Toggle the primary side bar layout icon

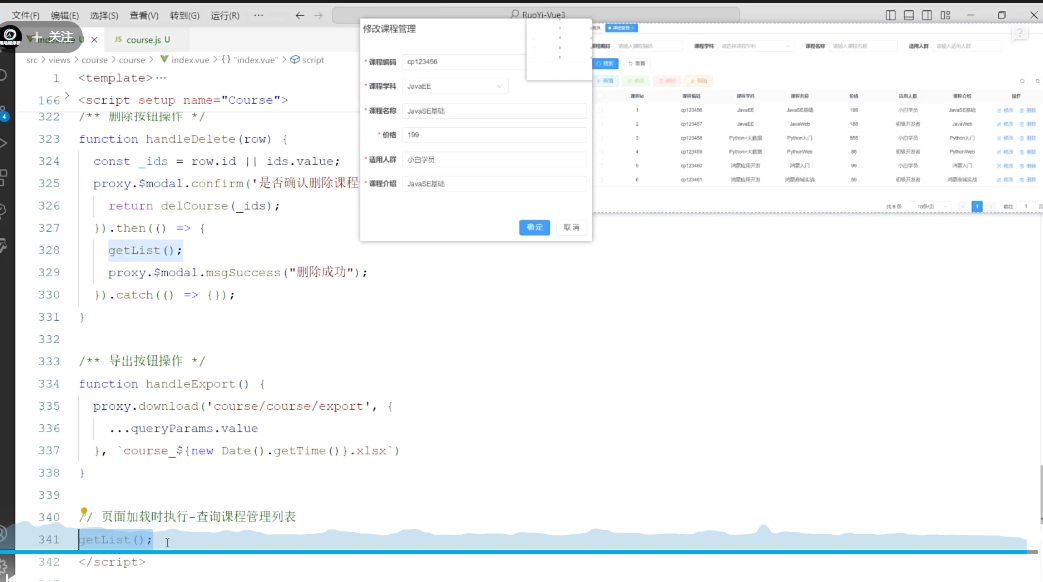coord(891,15)
